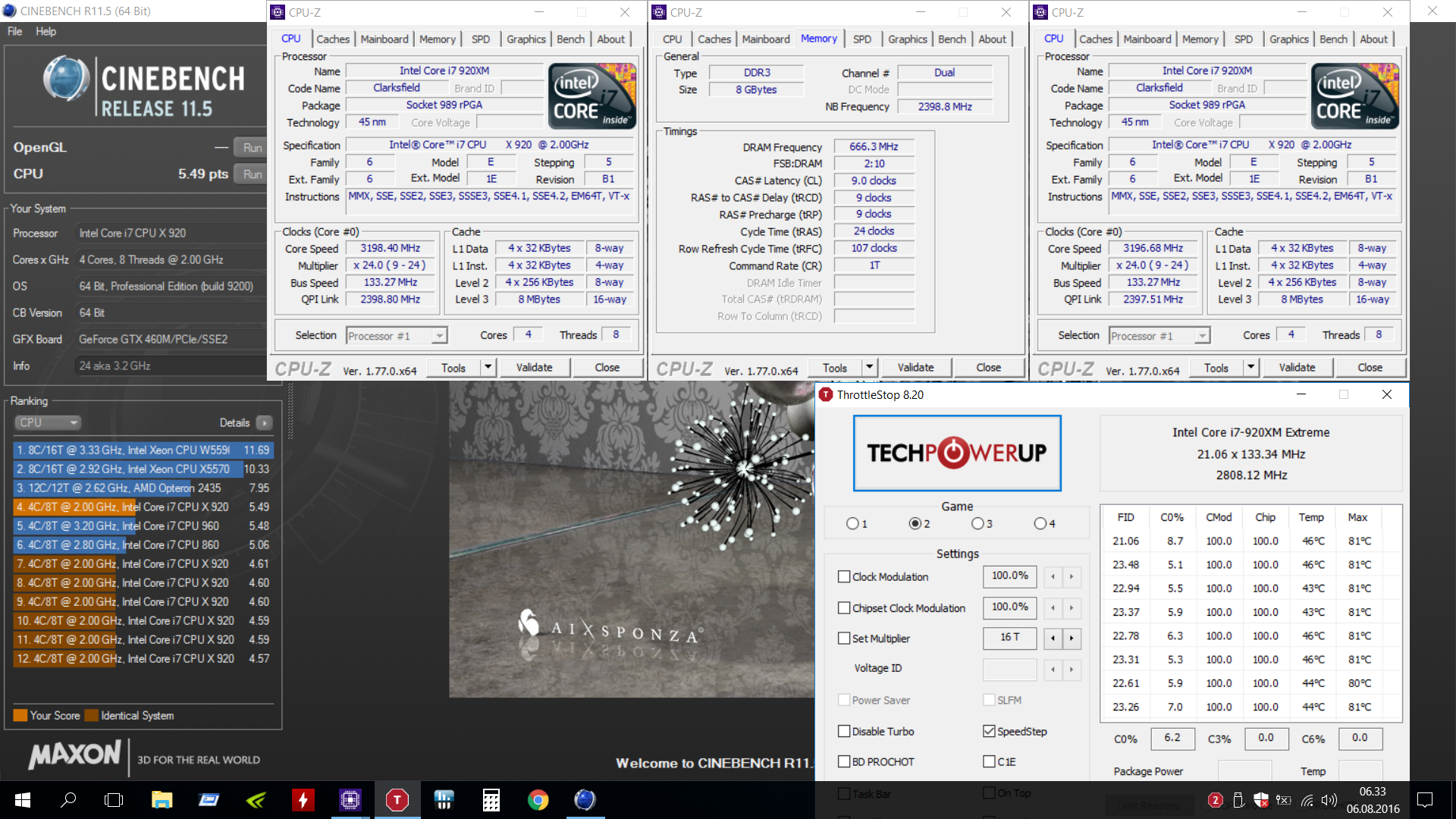Open File Explorer from the taskbar
Image resolution: width=1456 pixels, height=819 pixels.
(162, 800)
